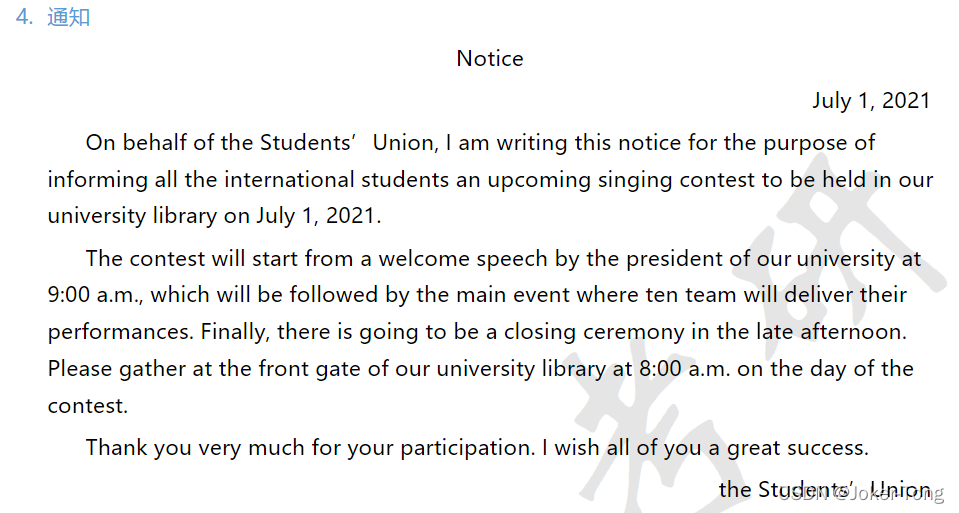
Task: Click the word 'contest.' ending the second paragraph
Action: 87,406
